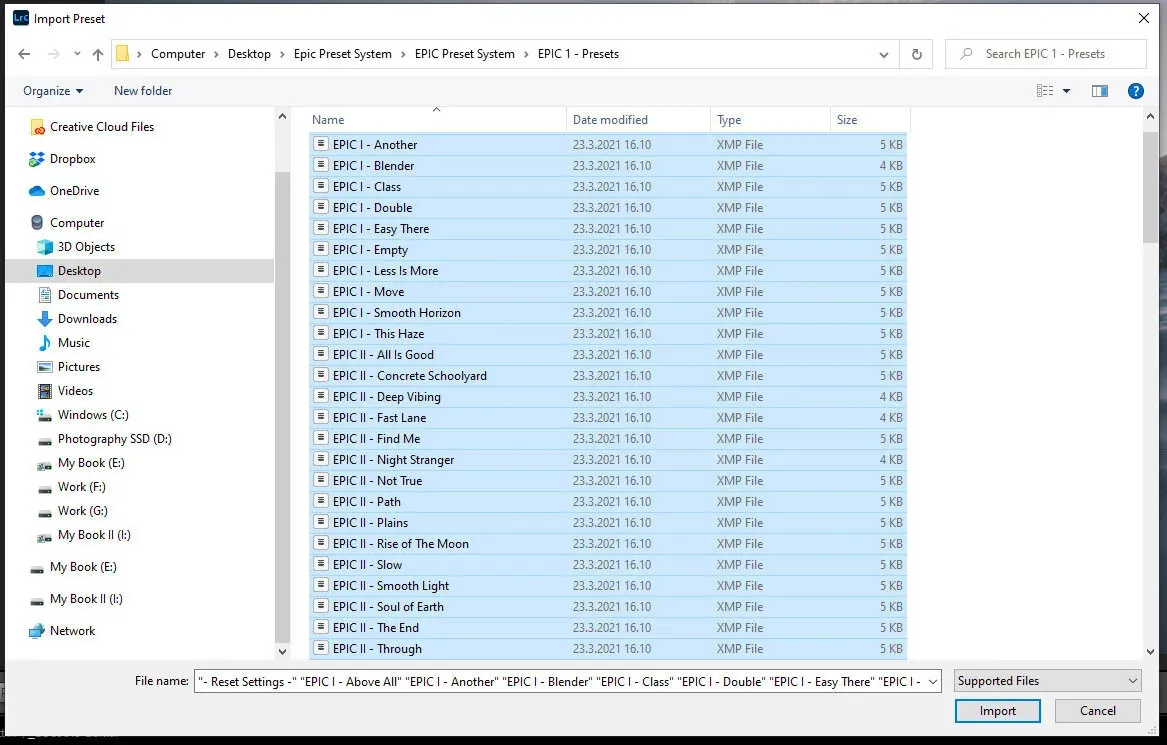Cancel the Import Preset dialog
The height and width of the screenshot is (745, 1167).
(1097, 710)
